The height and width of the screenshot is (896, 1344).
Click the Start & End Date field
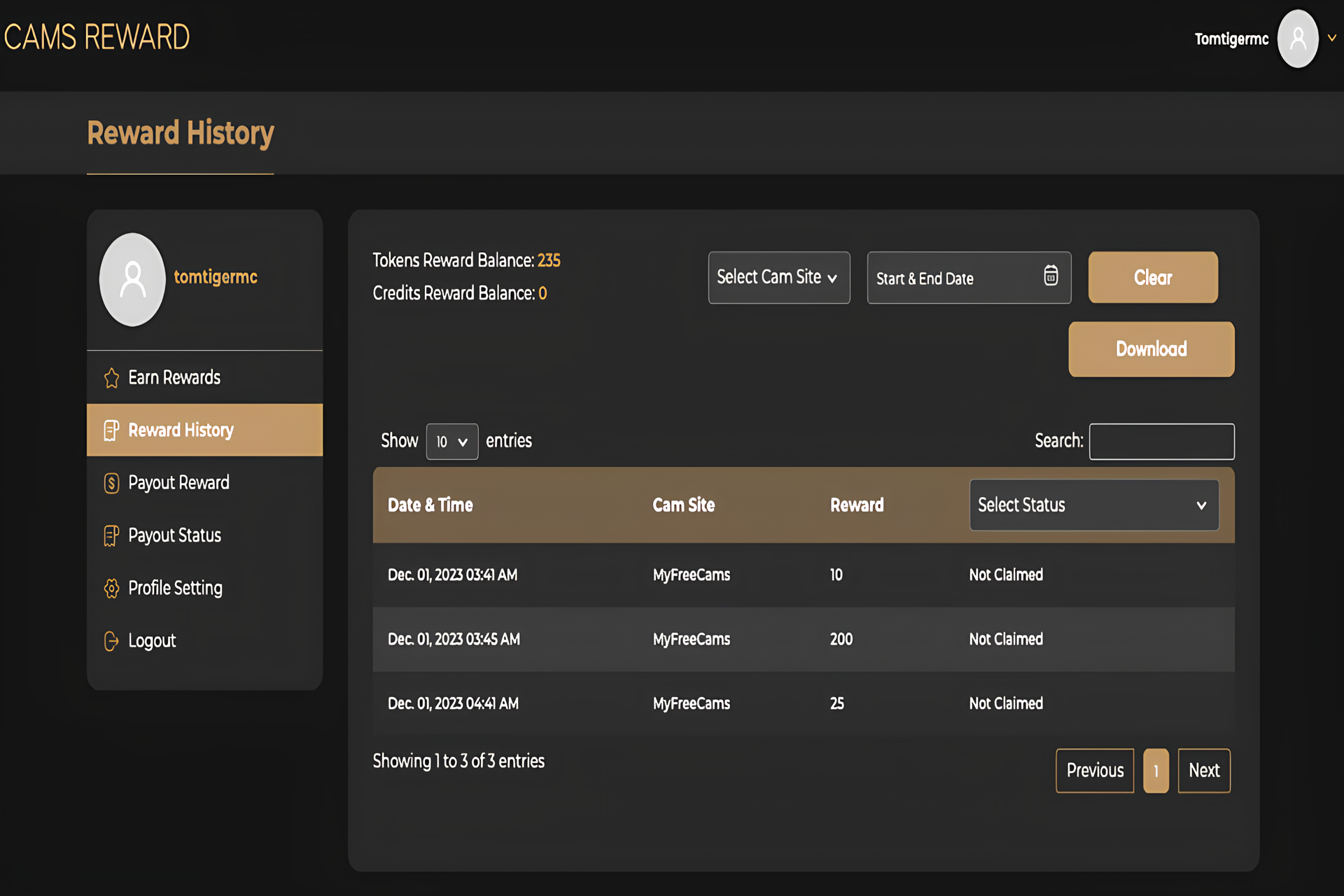(x=969, y=277)
